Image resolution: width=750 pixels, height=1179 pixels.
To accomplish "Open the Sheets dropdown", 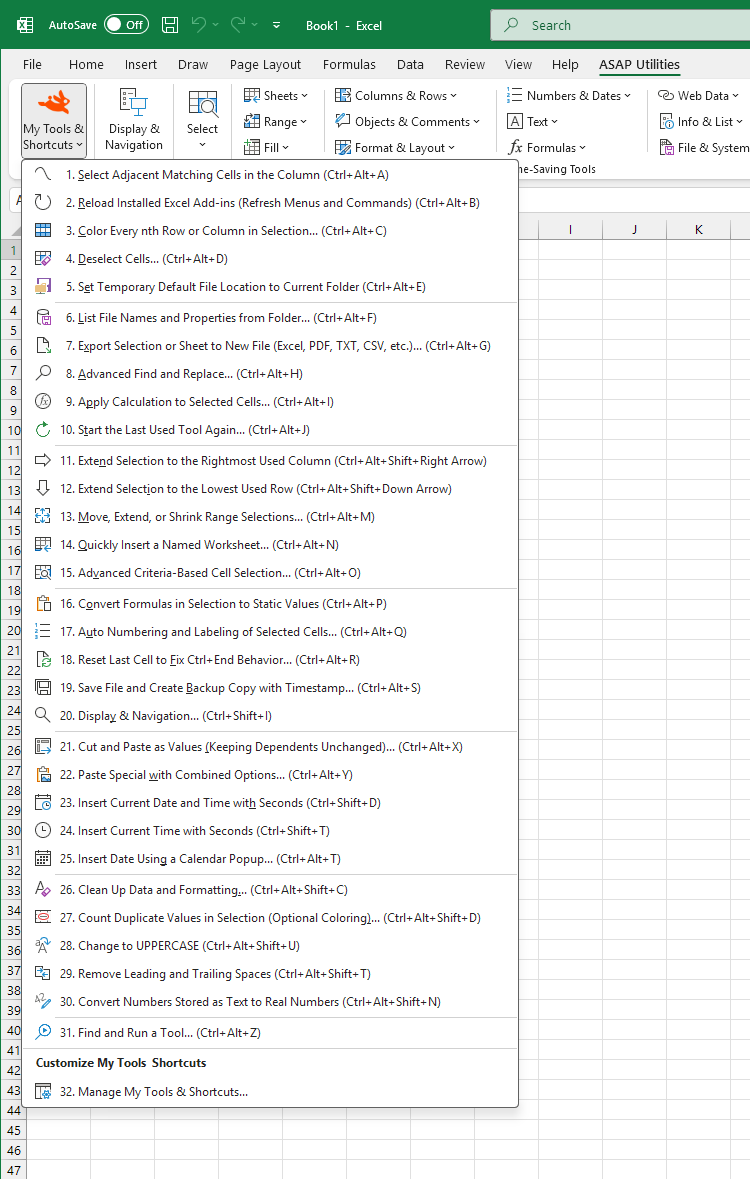I will (275, 95).
